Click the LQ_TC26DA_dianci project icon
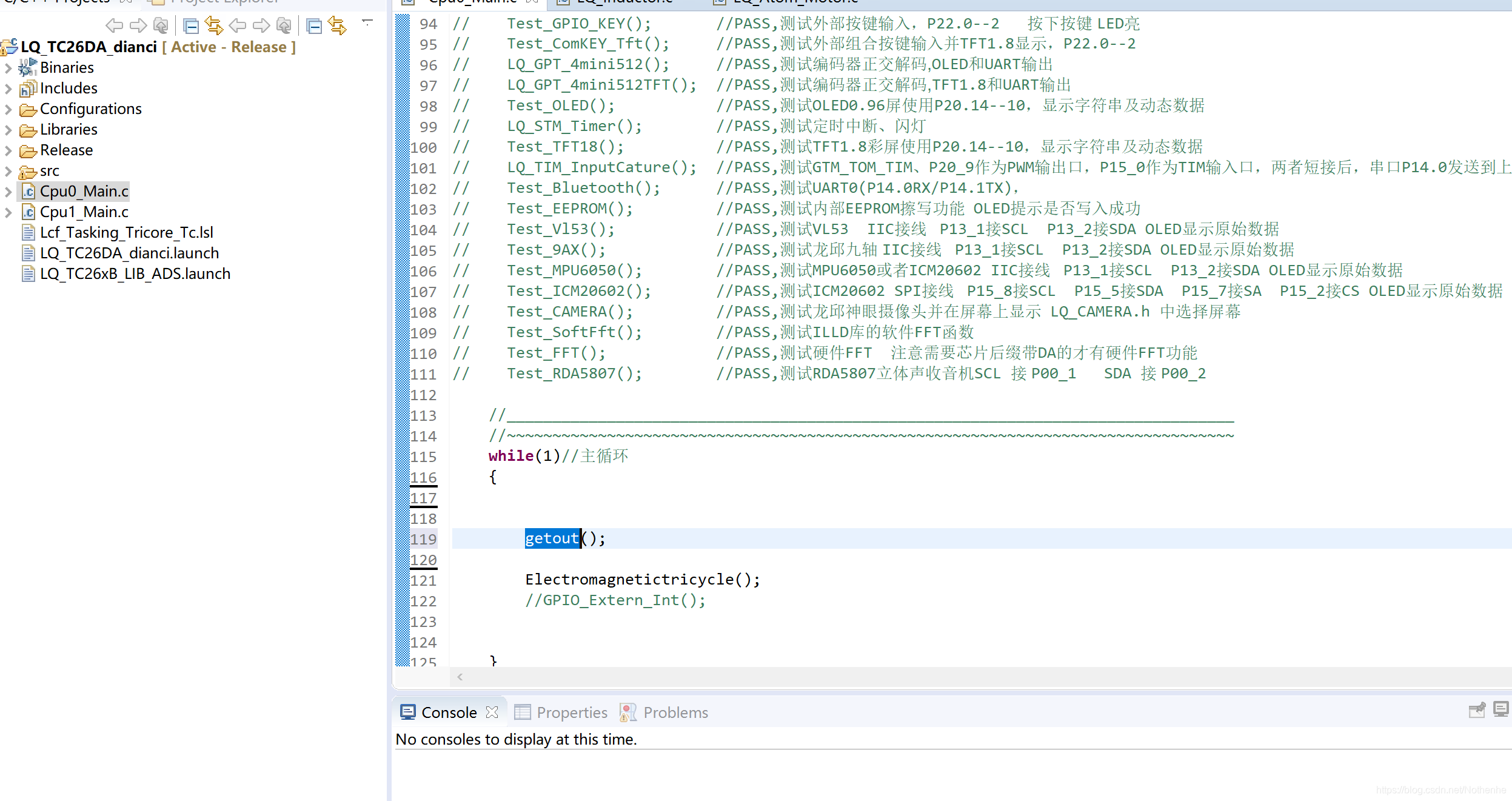 [10, 47]
